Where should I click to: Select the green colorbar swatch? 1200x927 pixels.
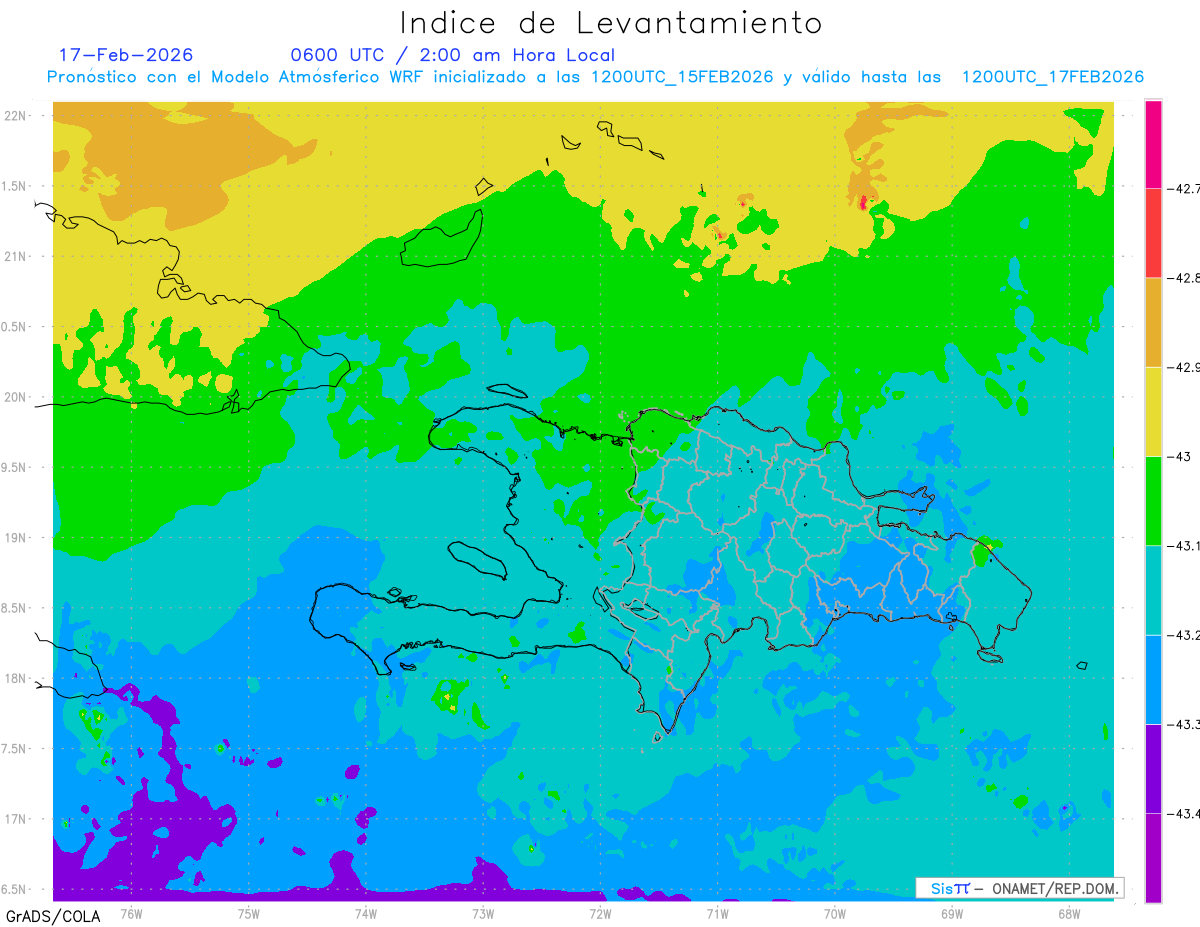1153,500
